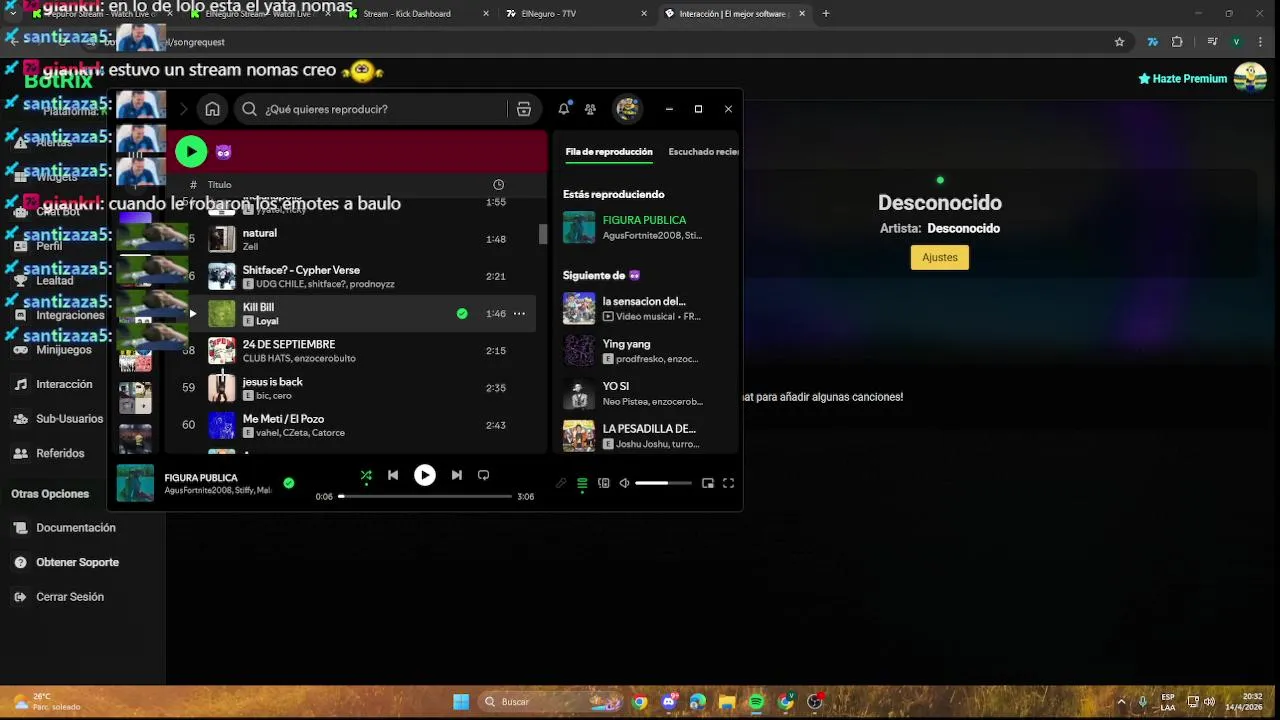
Task: Skip to previous track
Action: point(393,475)
